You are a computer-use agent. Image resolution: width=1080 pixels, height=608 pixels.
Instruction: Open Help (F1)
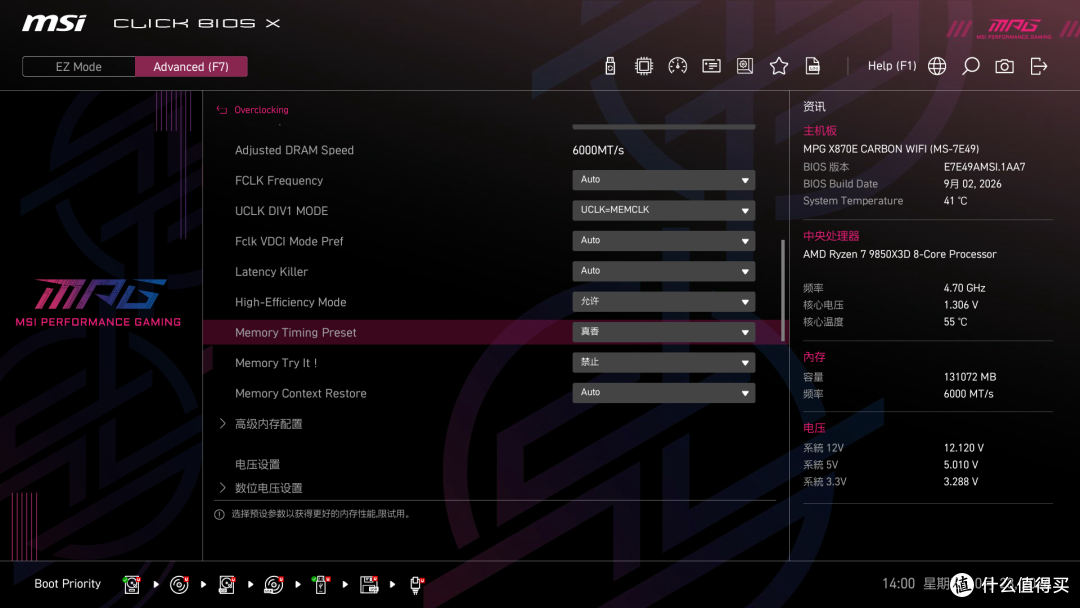[x=892, y=66]
